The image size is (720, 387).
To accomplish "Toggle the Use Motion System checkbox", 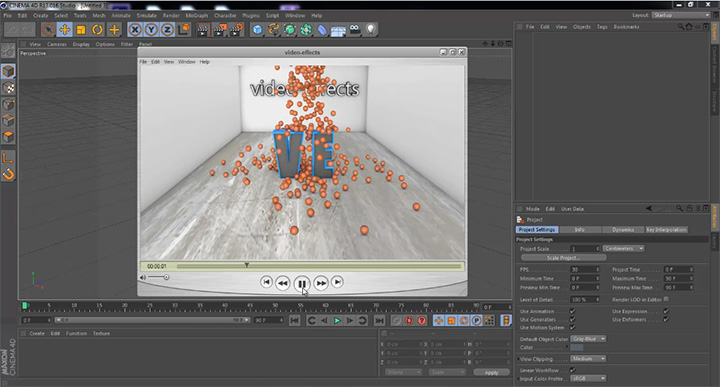I will (573, 327).
